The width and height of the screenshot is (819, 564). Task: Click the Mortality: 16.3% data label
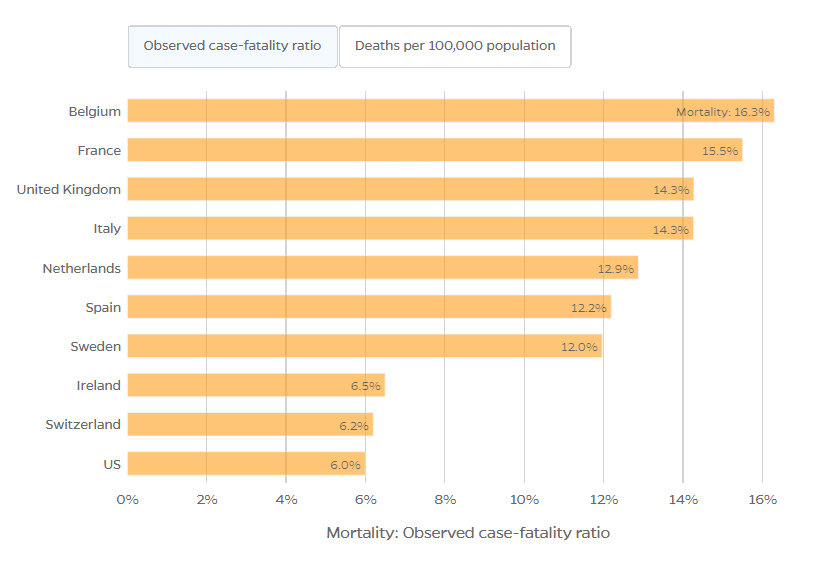723,112
